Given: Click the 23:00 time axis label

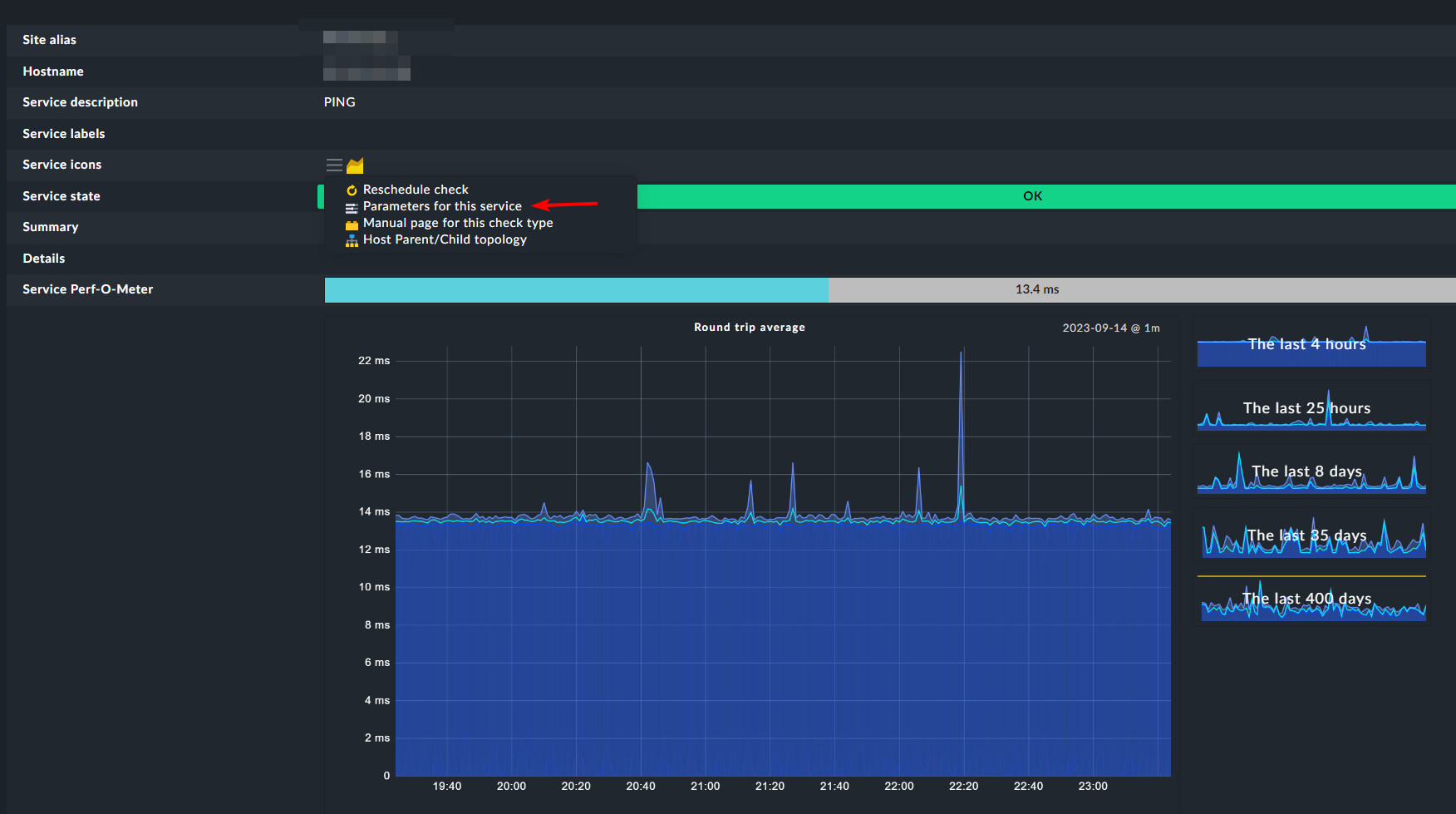Looking at the screenshot, I should pos(1093,787).
